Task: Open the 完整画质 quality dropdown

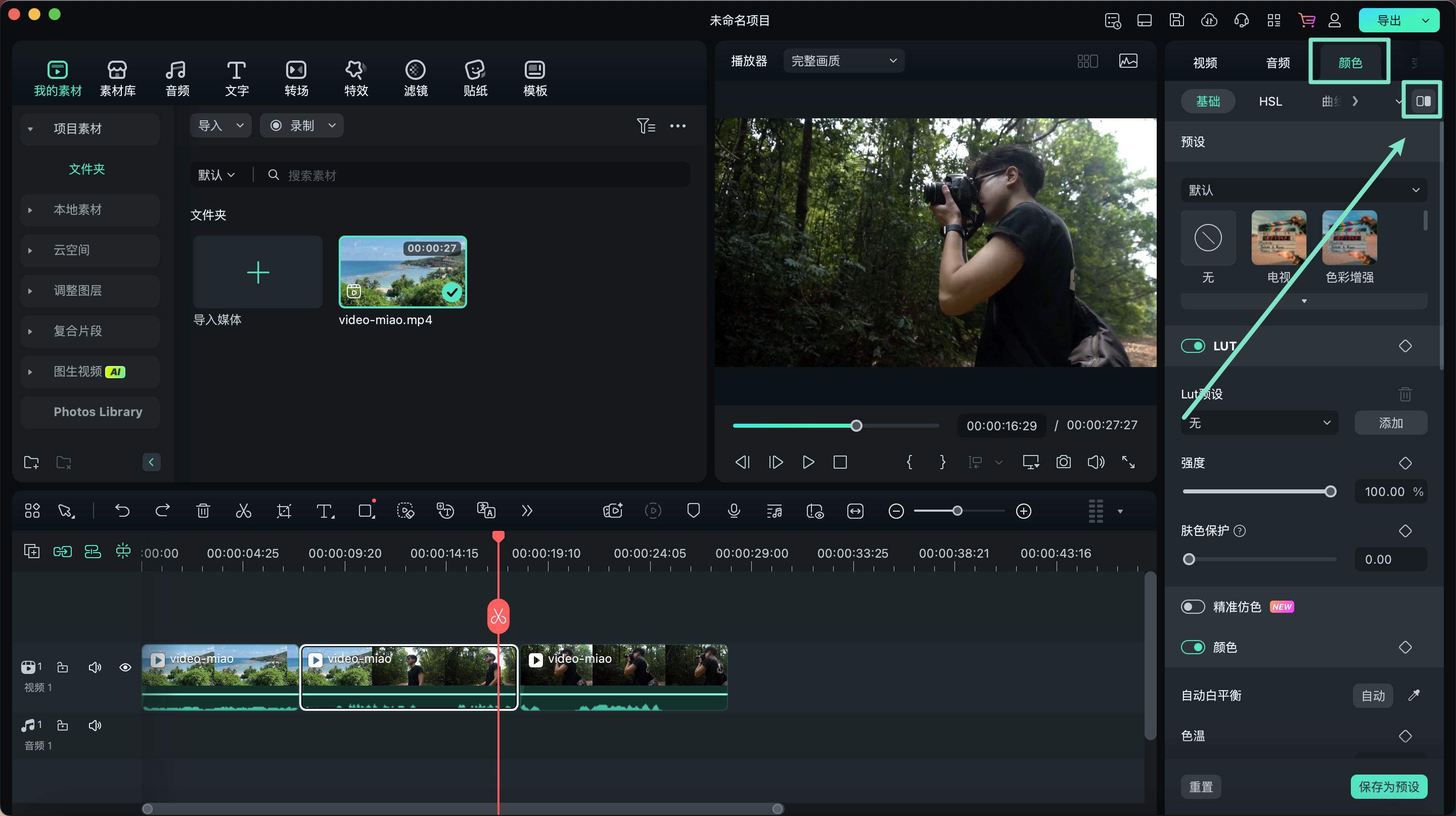Action: coord(844,61)
